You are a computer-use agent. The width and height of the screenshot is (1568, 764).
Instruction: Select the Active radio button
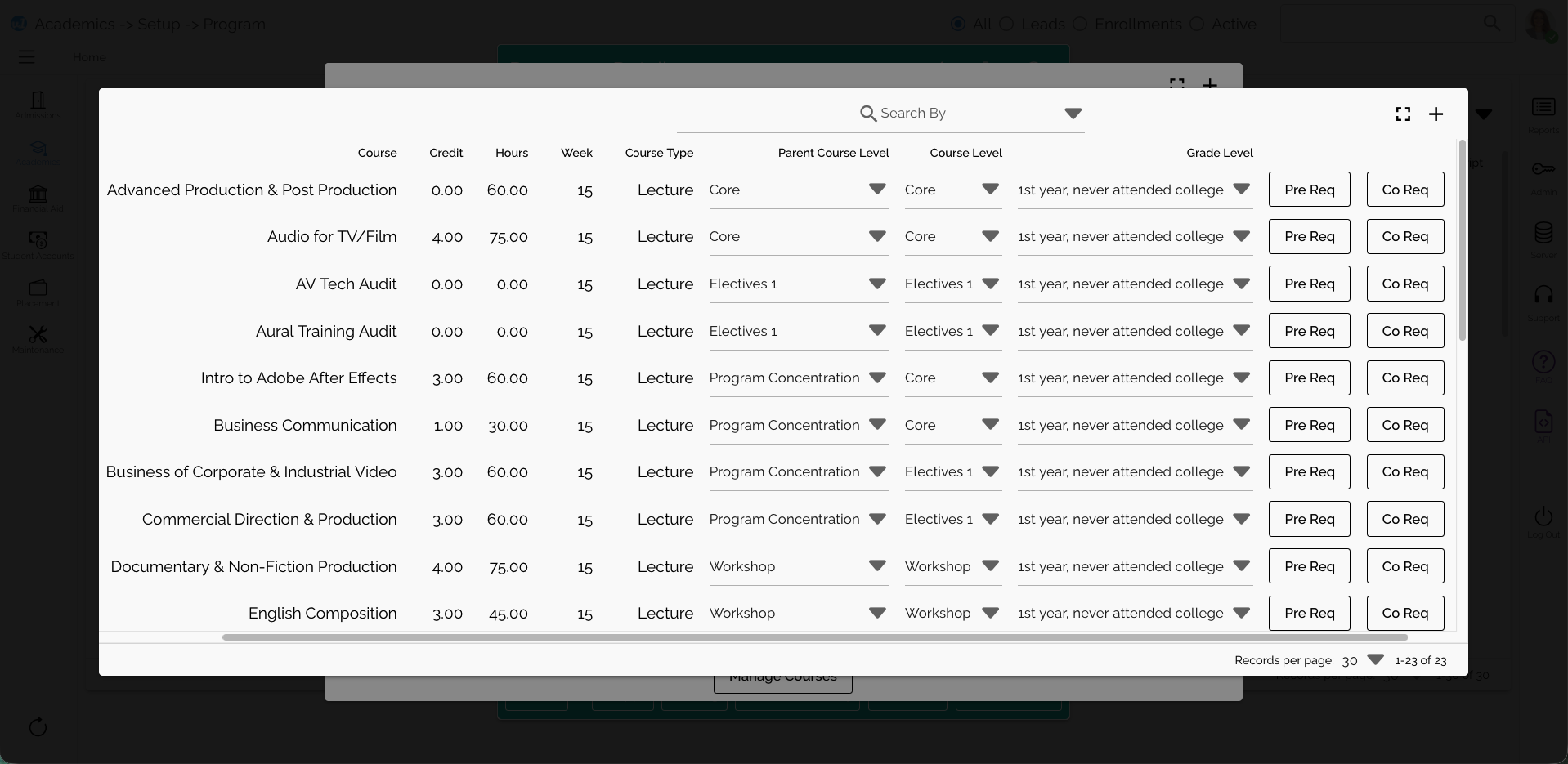(x=1197, y=25)
